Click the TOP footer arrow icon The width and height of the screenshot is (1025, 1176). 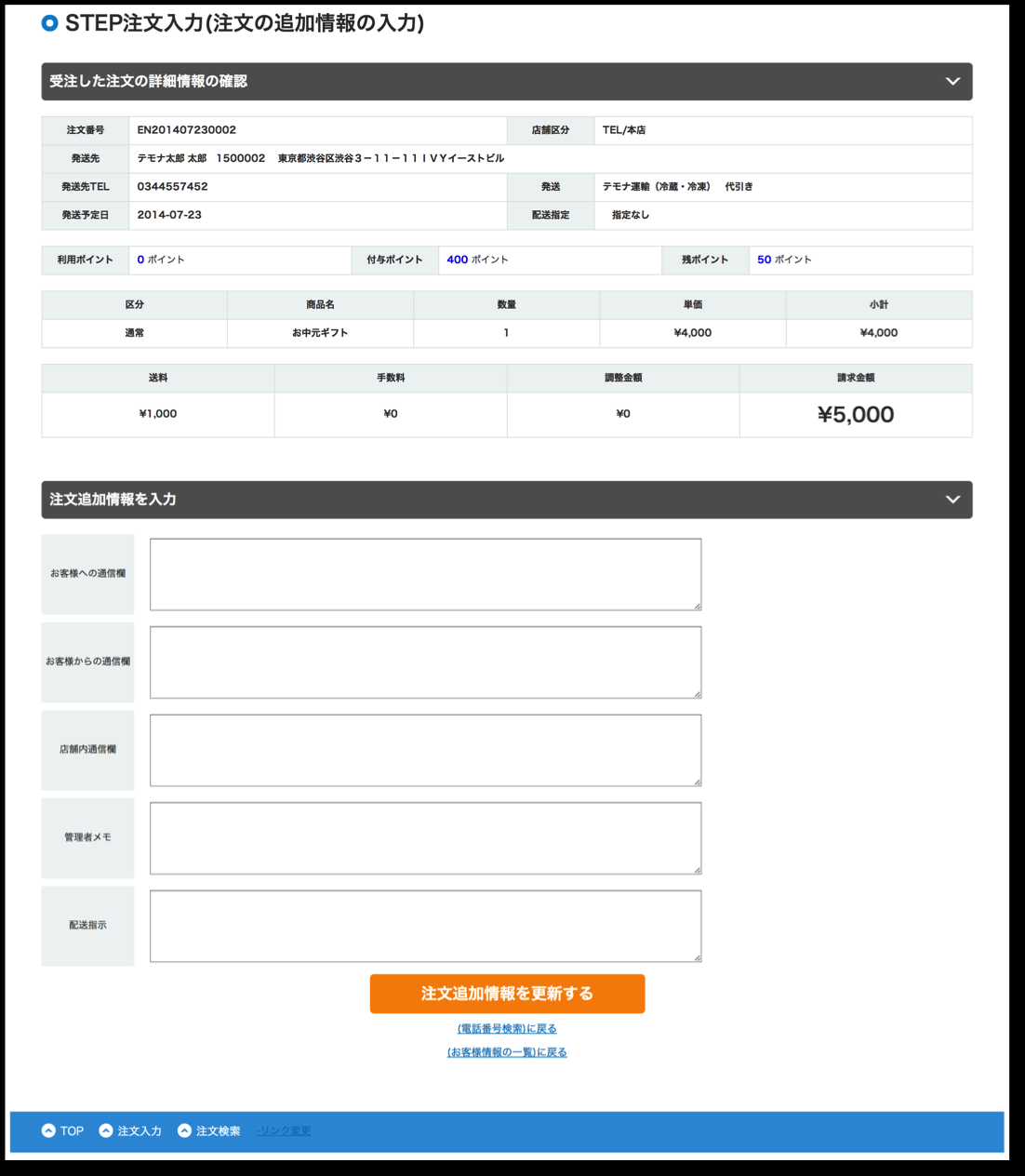point(48,1130)
